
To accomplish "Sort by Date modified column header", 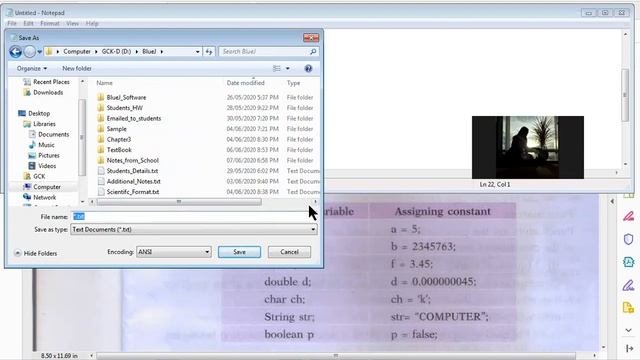I will point(246,83).
